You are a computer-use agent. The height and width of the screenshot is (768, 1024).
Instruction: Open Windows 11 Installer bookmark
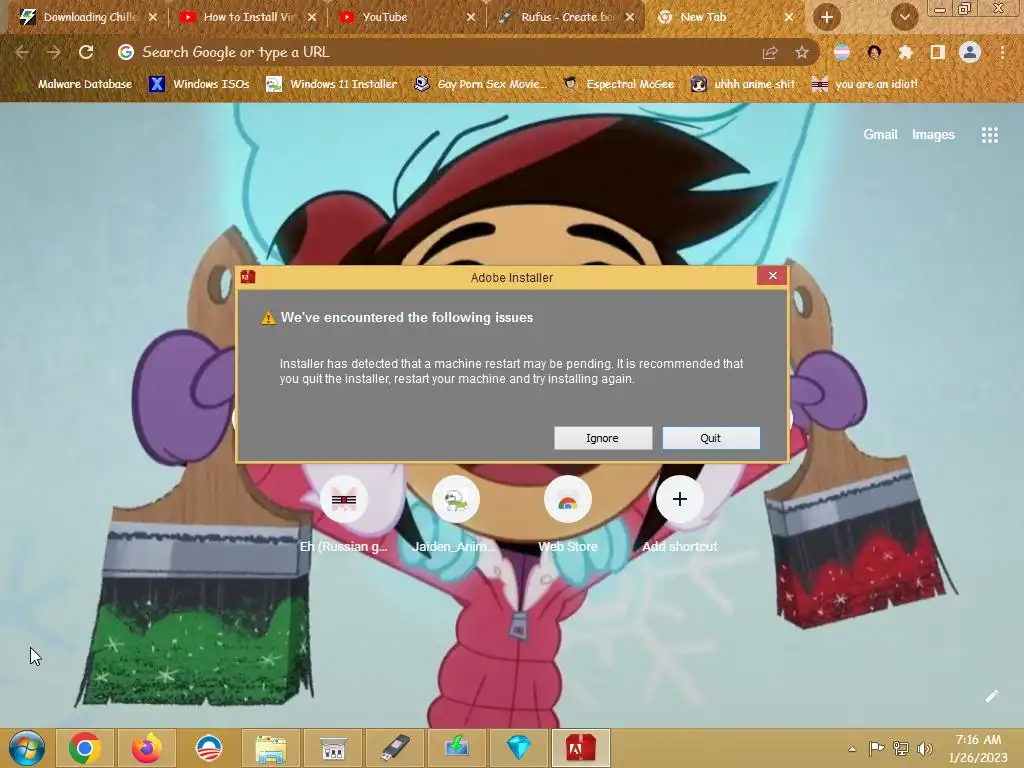332,84
